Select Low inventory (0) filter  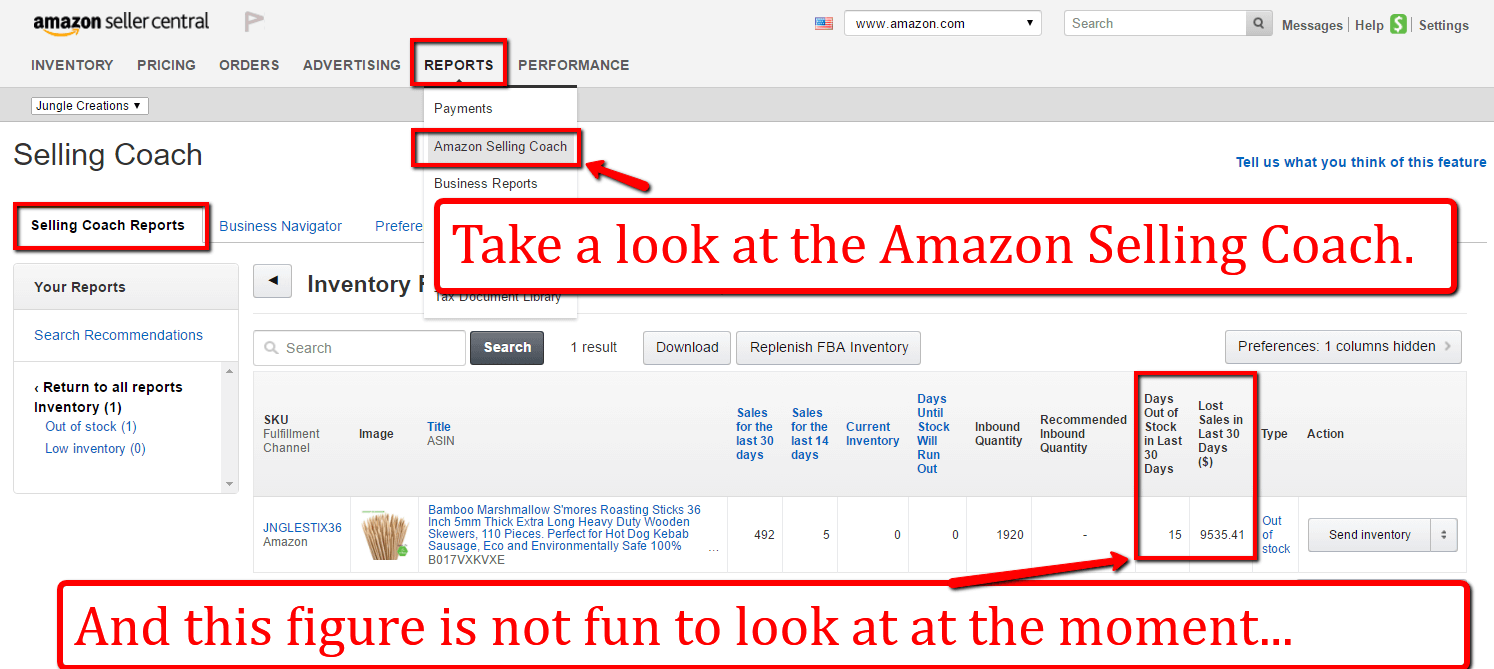pos(95,448)
